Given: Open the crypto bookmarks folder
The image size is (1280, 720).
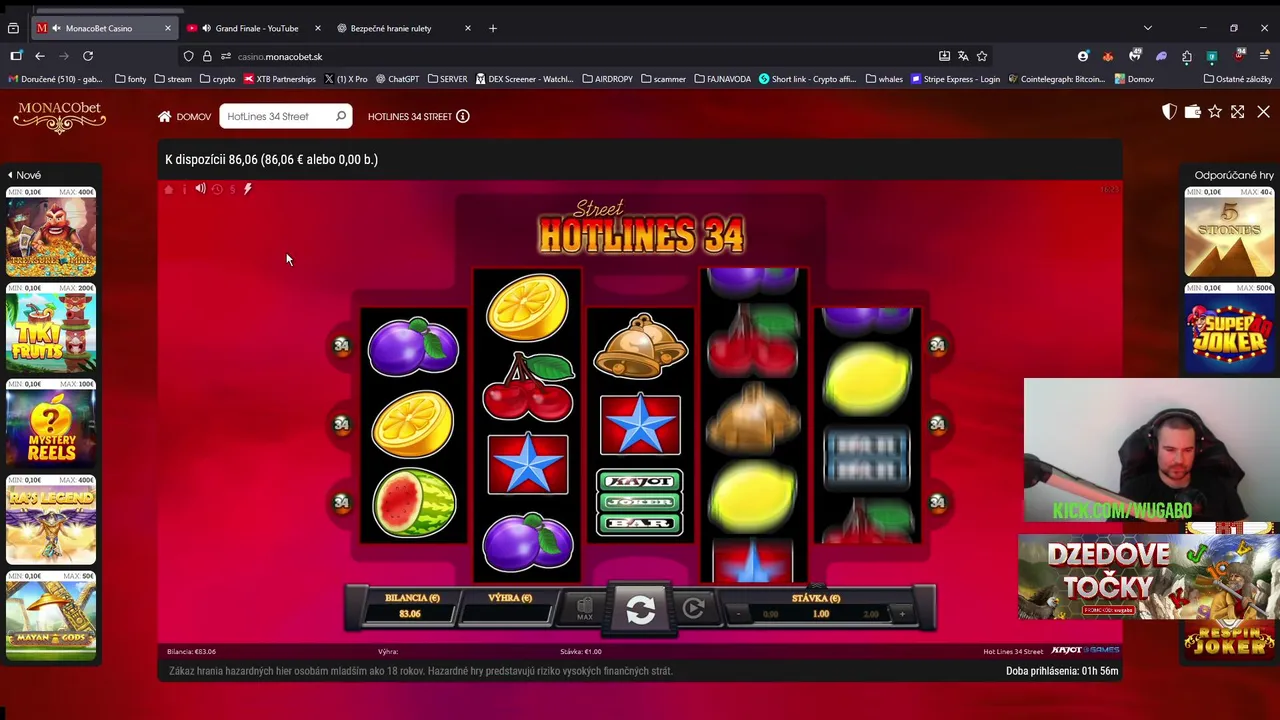Looking at the screenshot, I should (x=217, y=79).
